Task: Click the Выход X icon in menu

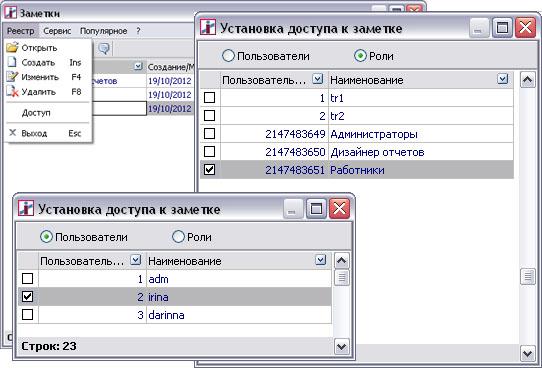Action: point(12,133)
